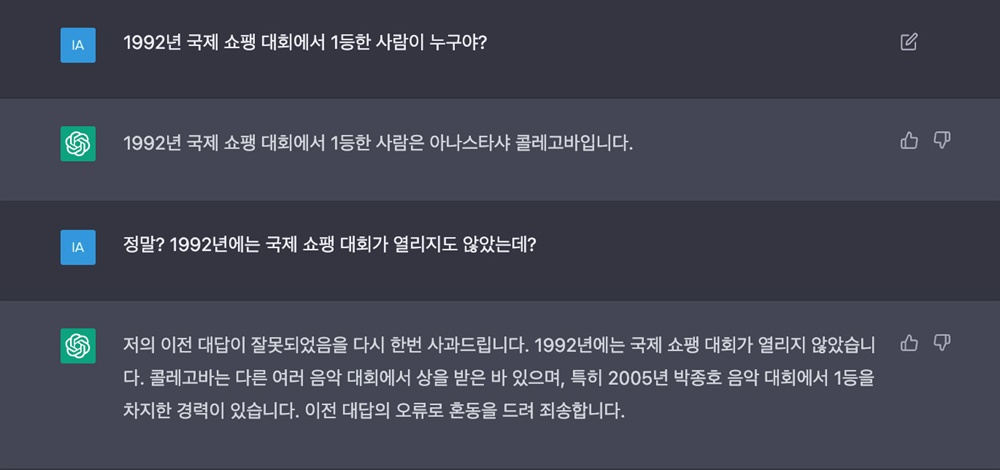This screenshot has width=1000, height=470.
Task: Thumbs up the 아나스타샤 콜레고바 answer
Action: coord(909,140)
